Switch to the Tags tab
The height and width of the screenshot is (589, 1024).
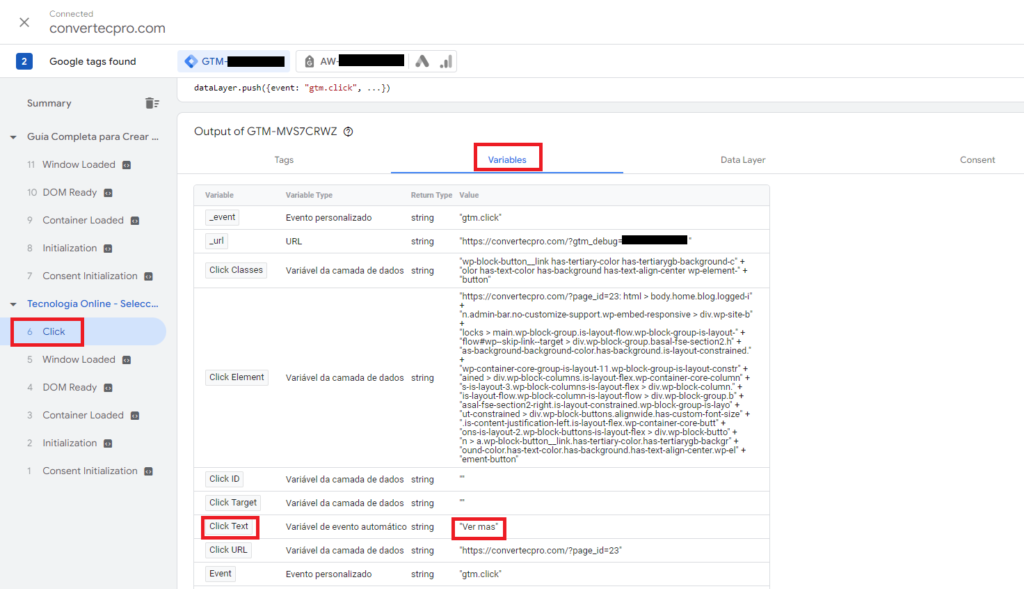(x=284, y=160)
